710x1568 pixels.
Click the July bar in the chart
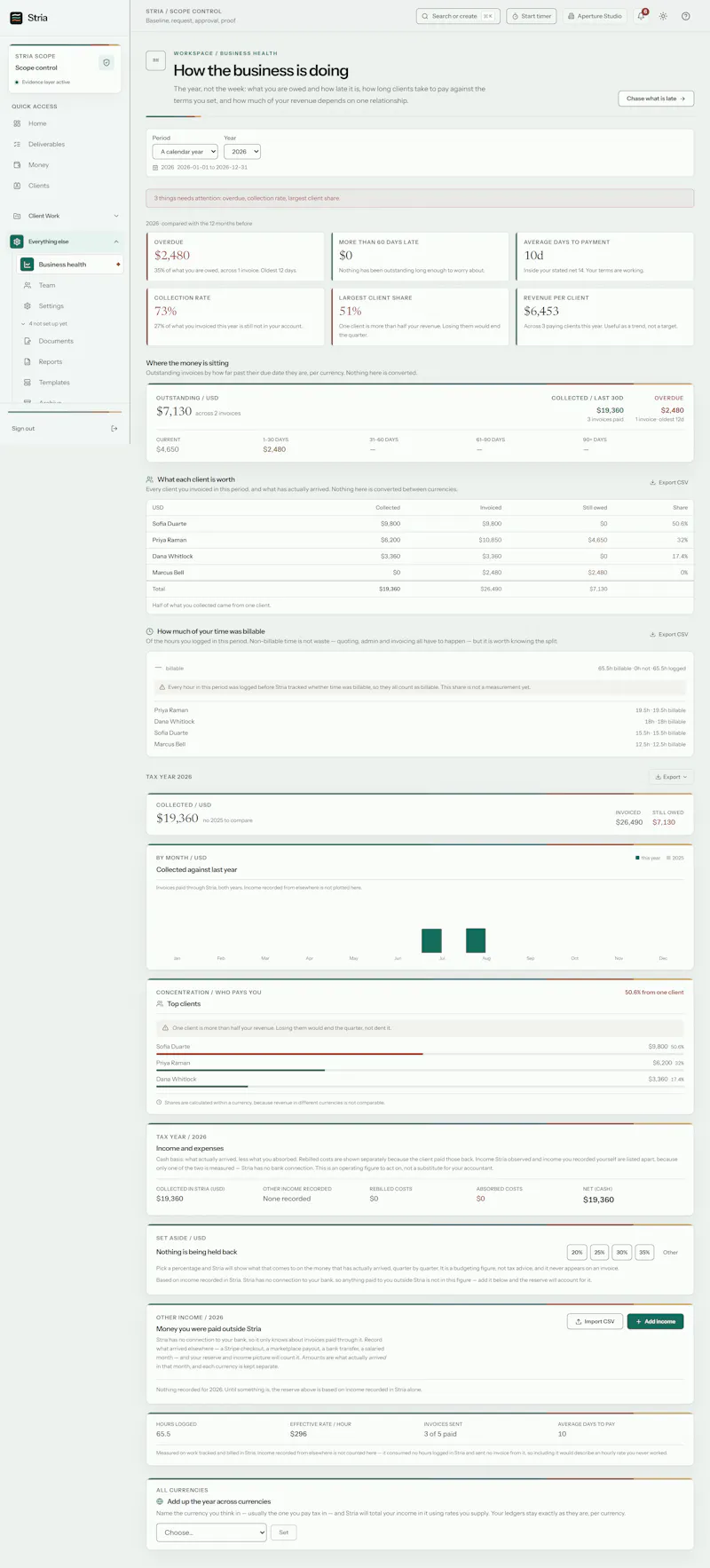431,940
